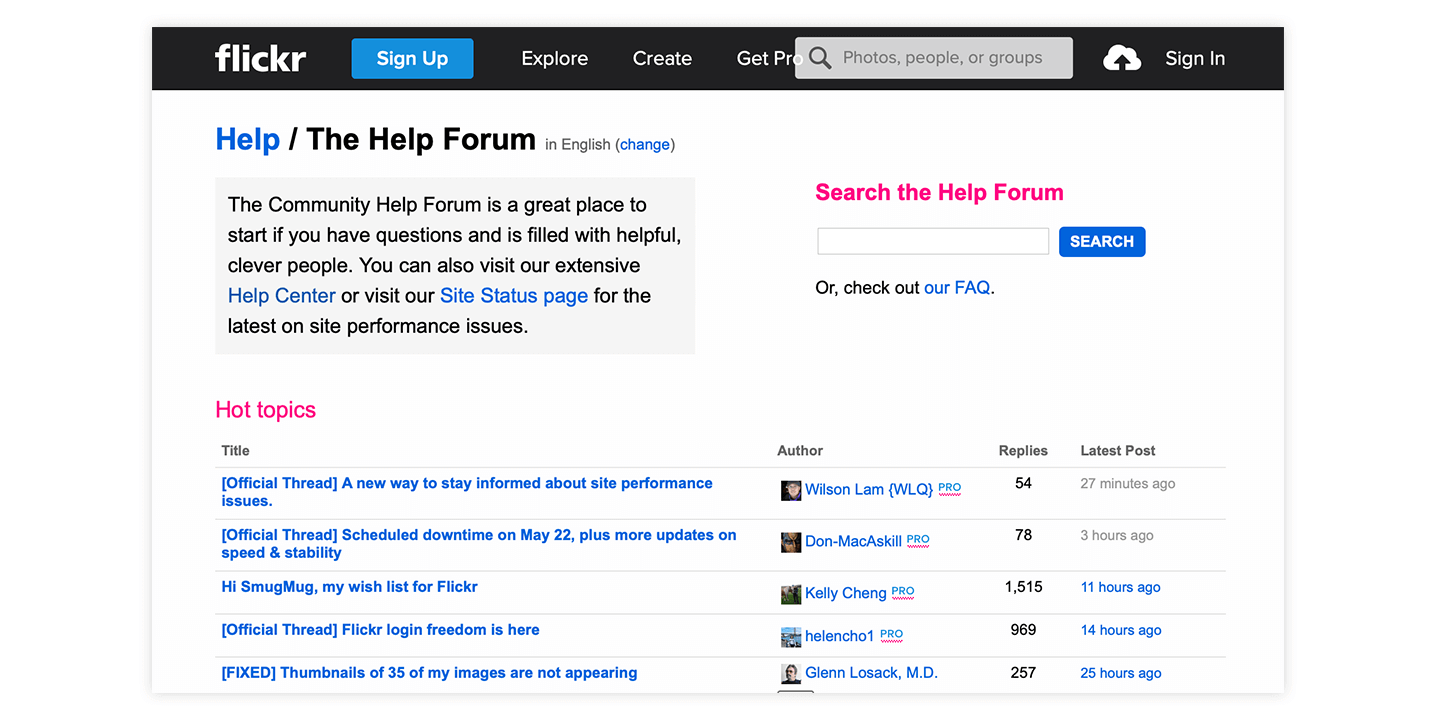
Task: Open the Create menu
Action: [x=662, y=58]
